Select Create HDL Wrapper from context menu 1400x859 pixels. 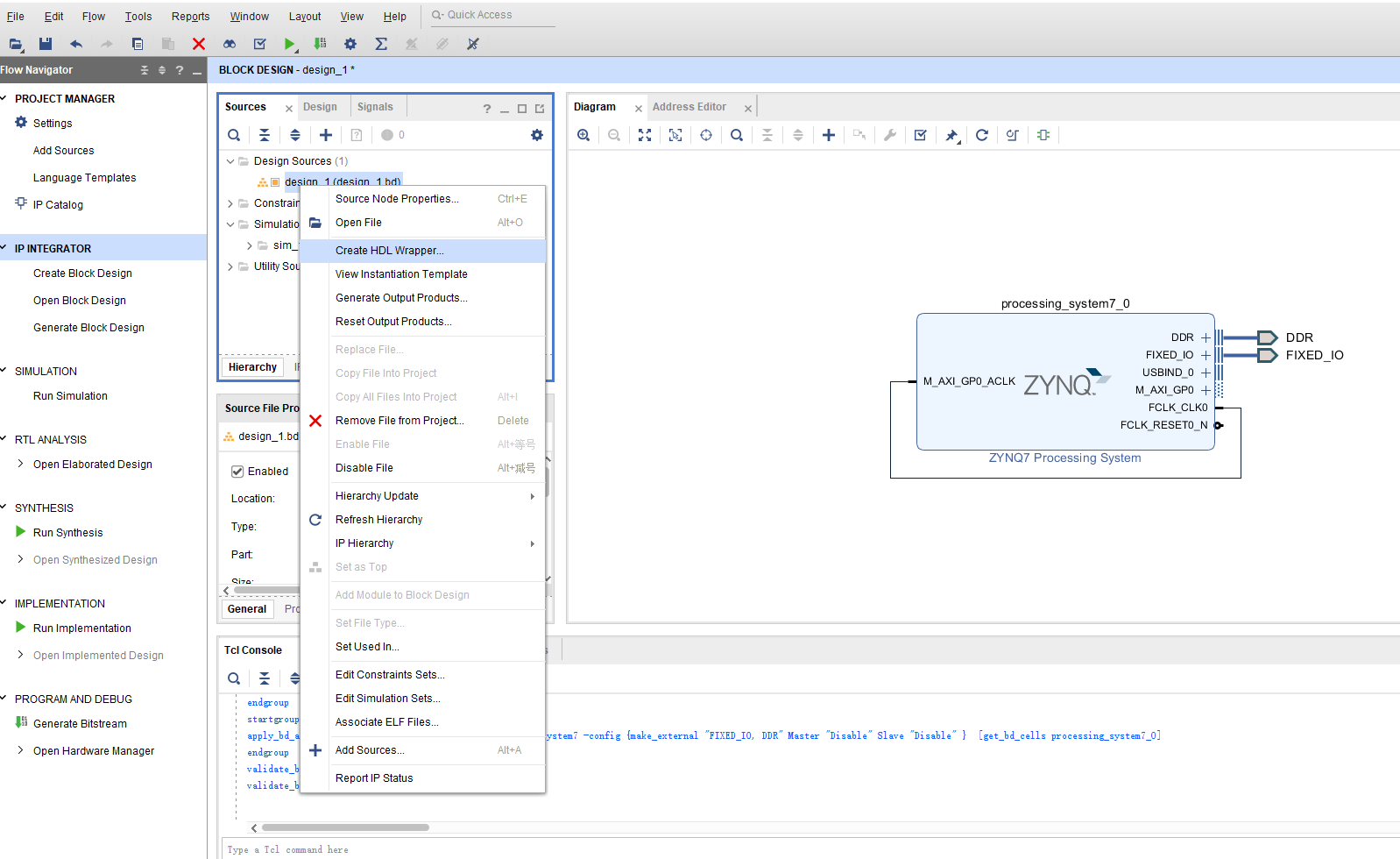click(x=390, y=251)
